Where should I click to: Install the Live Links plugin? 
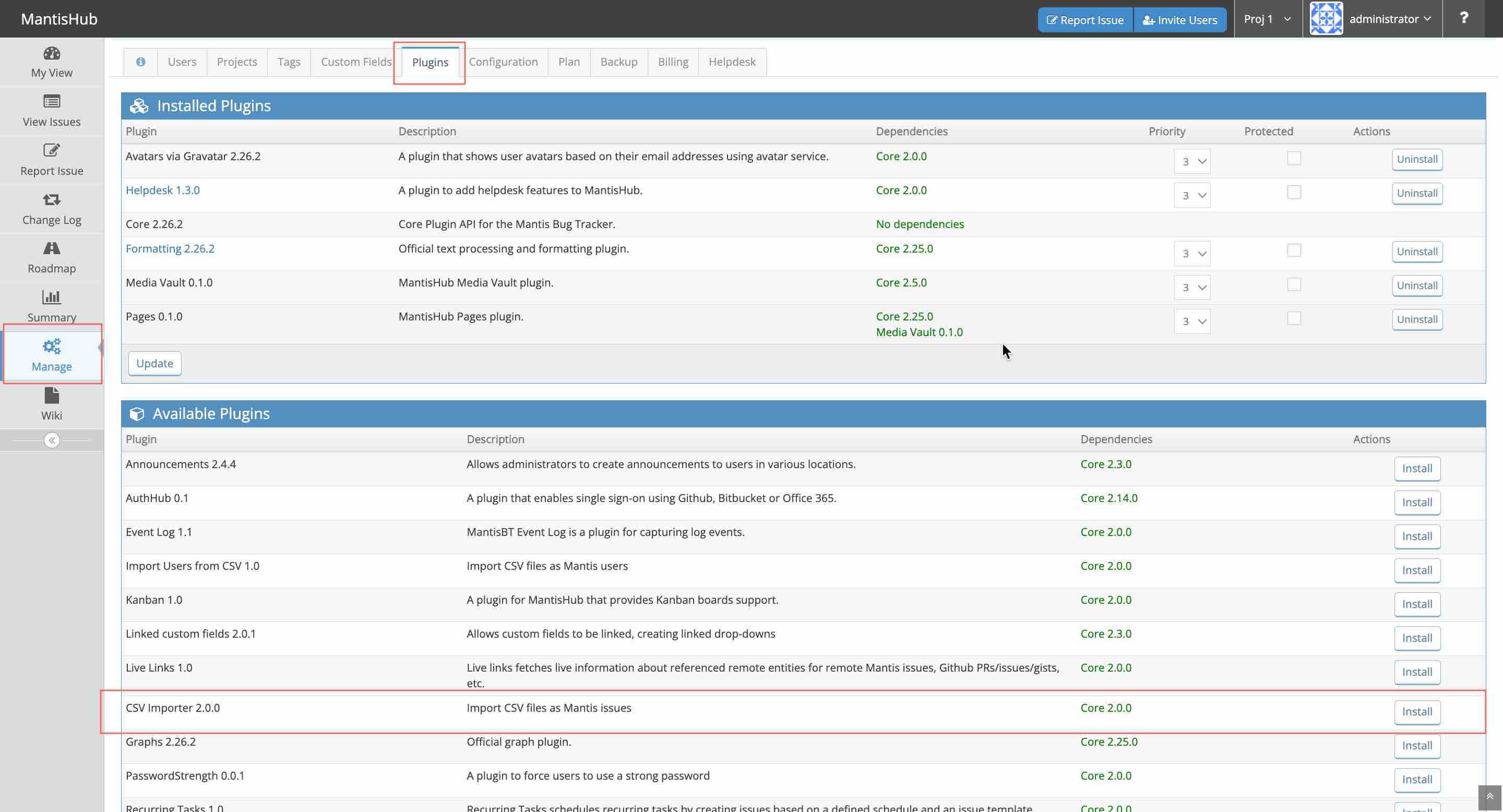pyautogui.click(x=1417, y=672)
